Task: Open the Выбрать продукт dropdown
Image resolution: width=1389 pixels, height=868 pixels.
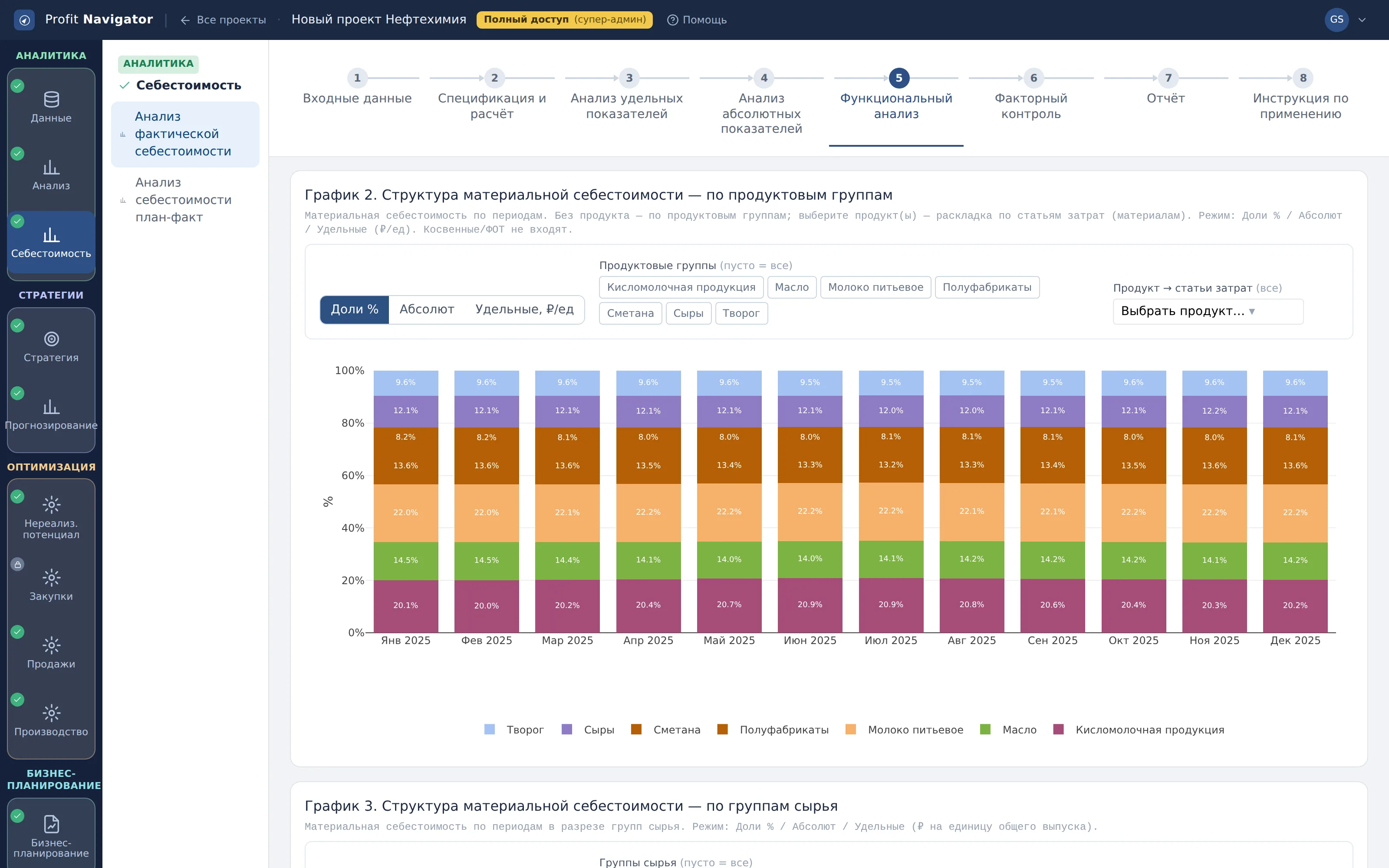Action: [x=1208, y=311]
